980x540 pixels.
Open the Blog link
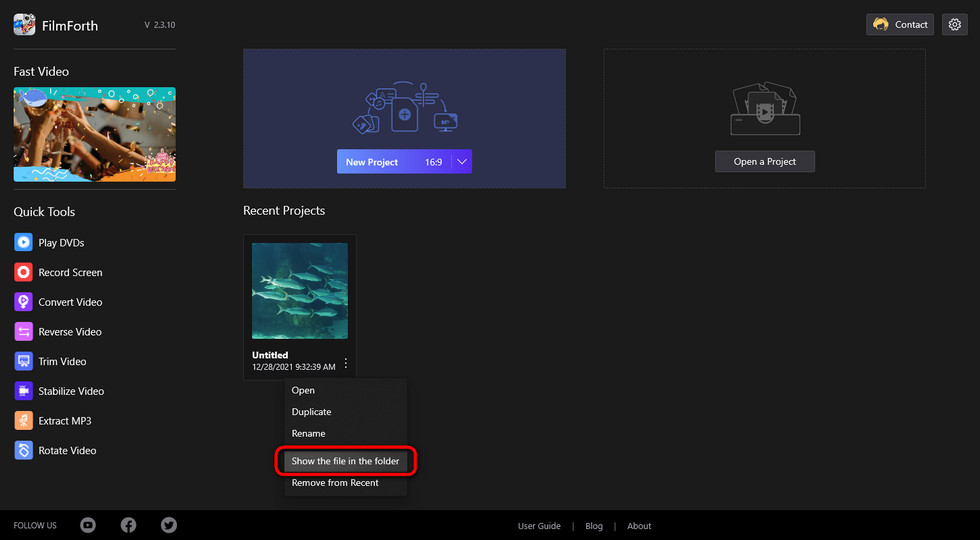tap(594, 526)
